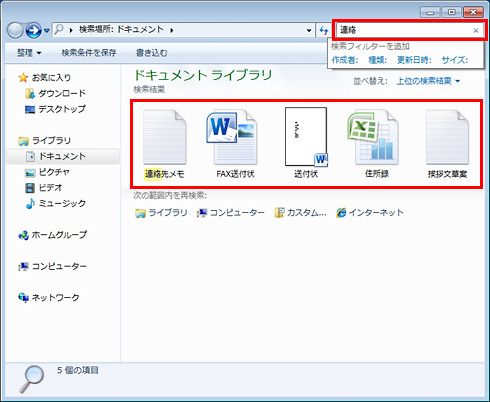The height and width of the screenshot is (402, 490).
Task: Select the 住所録 Excel file icon
Action: tap(373, 137)
